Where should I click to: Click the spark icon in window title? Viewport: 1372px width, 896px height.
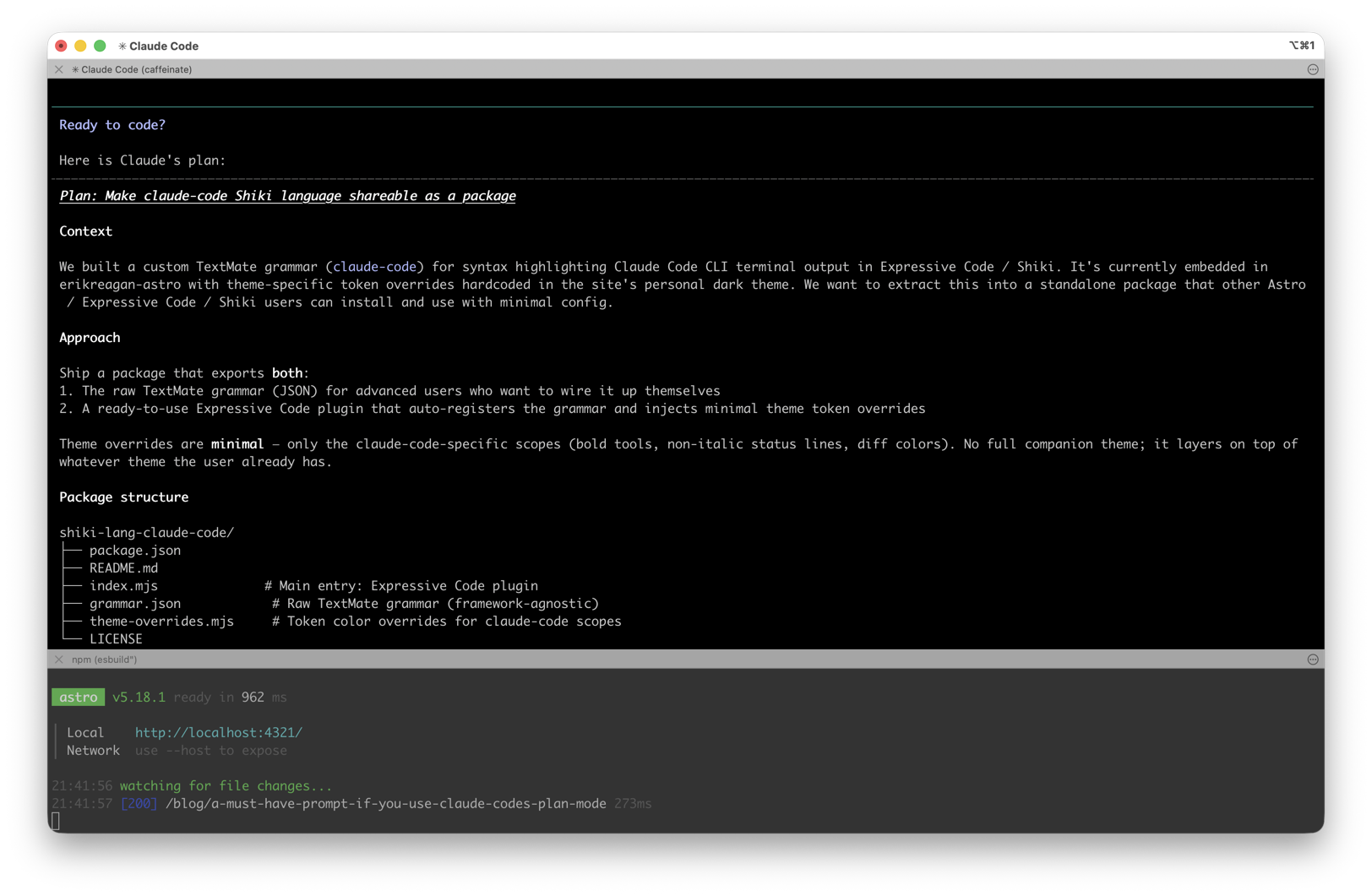click(x=122, y=46)
